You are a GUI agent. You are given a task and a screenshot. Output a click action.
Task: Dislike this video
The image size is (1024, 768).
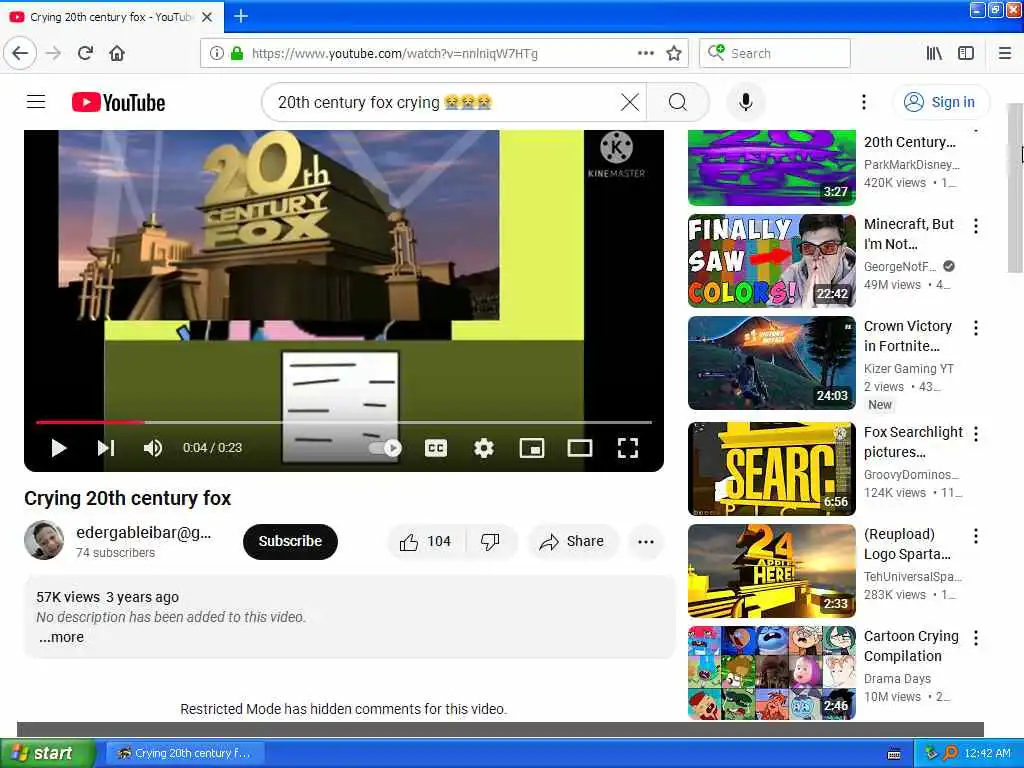pos(490,541)
